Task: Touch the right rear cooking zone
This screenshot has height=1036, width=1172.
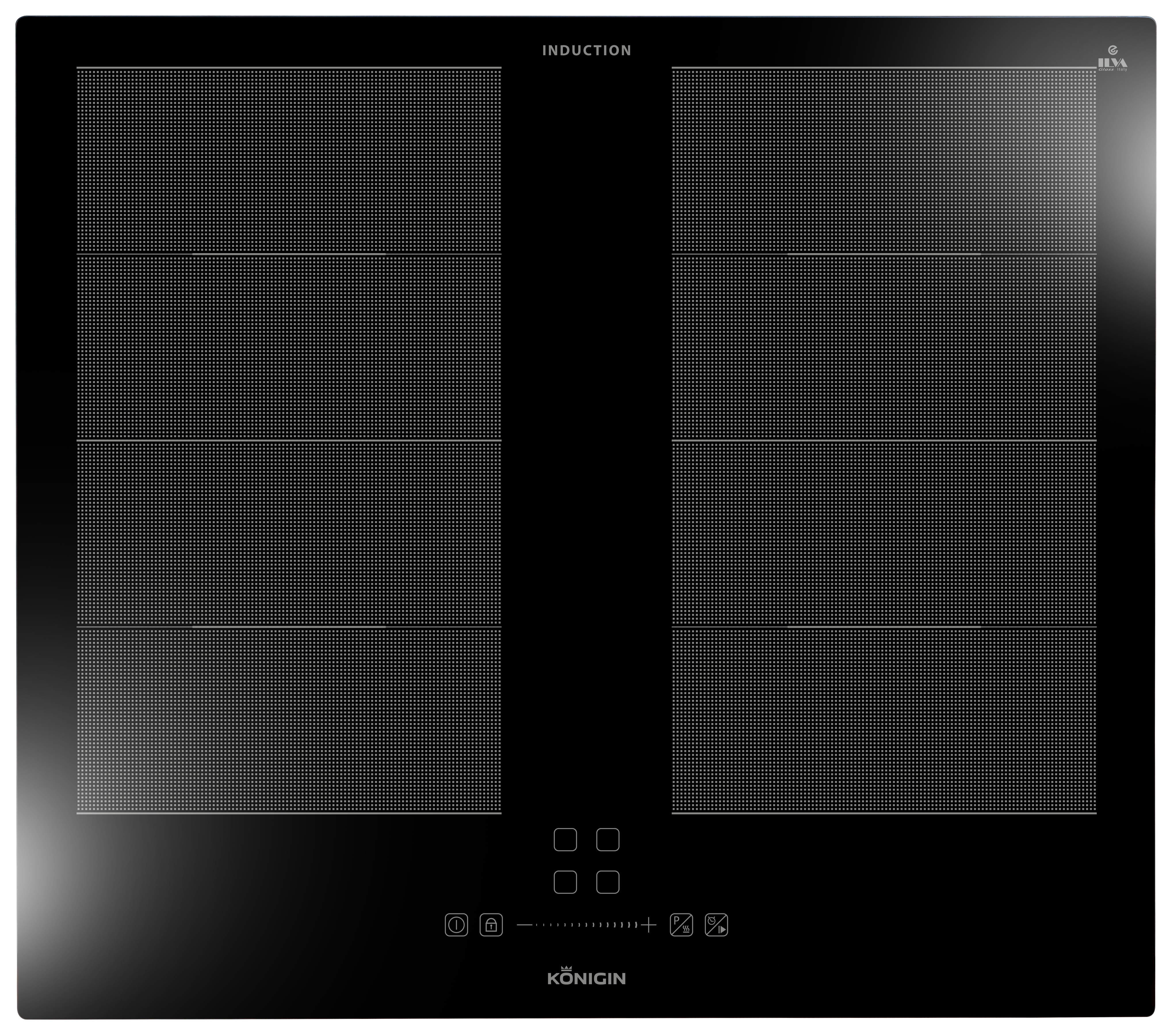Action: 884,160
